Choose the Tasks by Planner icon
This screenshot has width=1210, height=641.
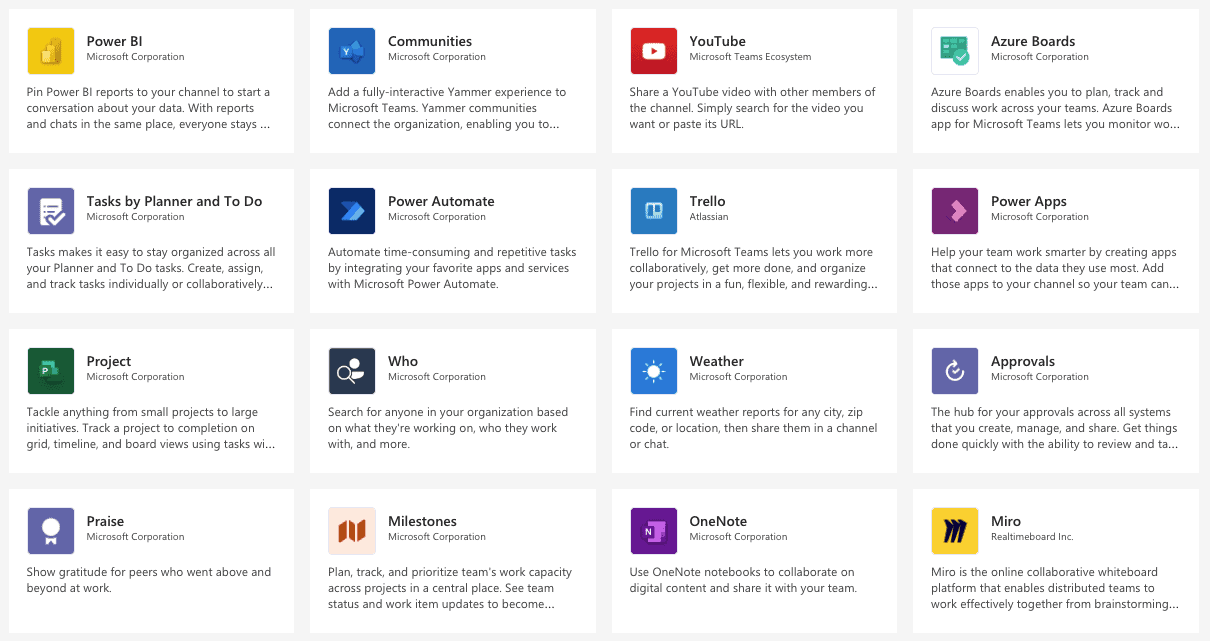click(x=51, y=211)
